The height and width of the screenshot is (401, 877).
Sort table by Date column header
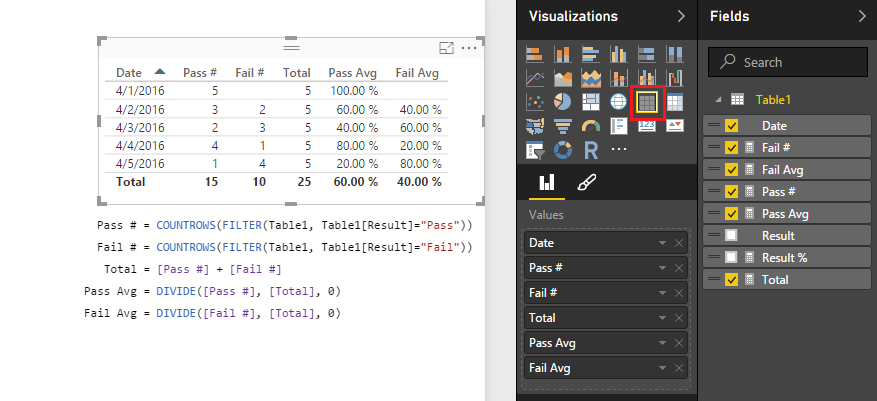coord(129,73)
